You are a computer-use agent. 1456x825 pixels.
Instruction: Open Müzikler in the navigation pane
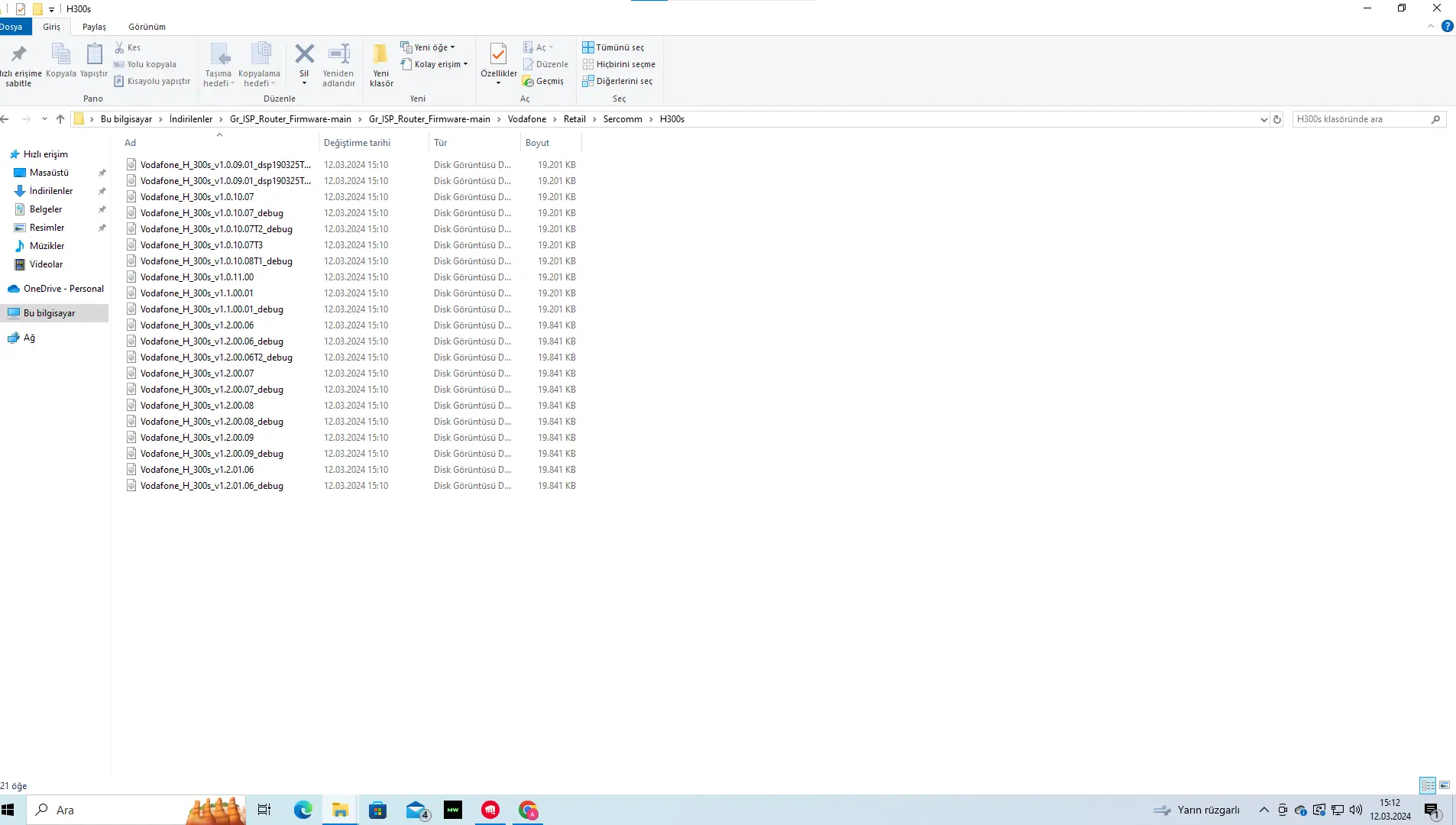click(x=47, y=246)
